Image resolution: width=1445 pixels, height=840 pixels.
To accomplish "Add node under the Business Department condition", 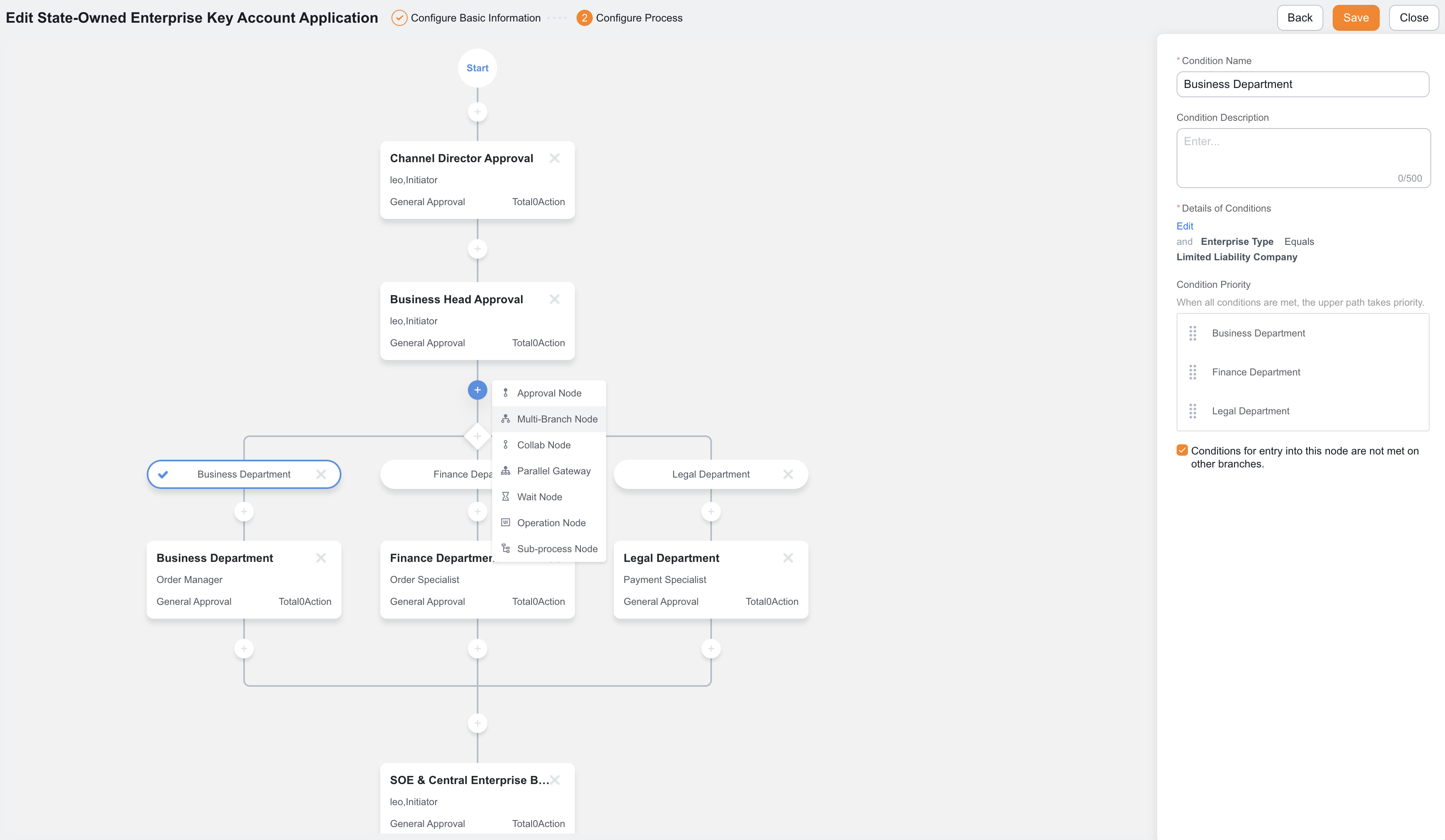I will tap(244, 512).
